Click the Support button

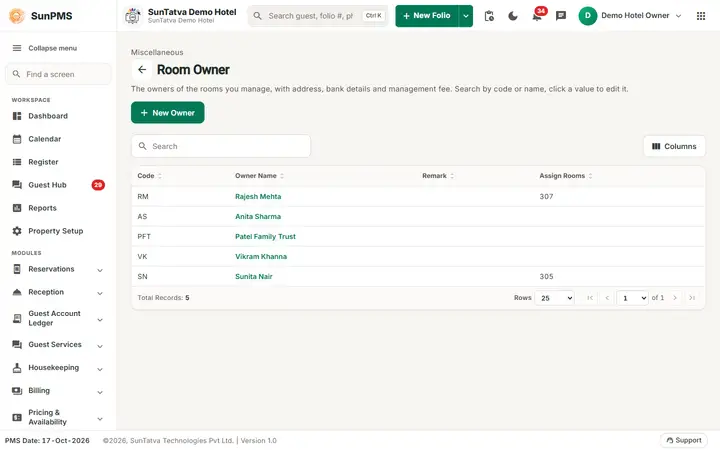point(684,440)
